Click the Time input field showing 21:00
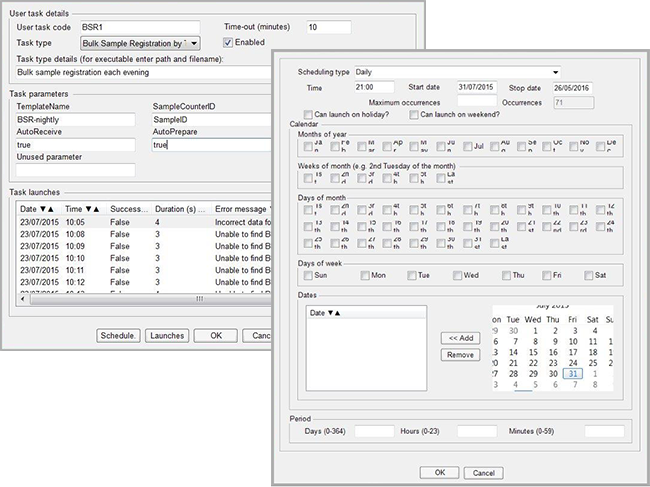Screen dimensions: 650x487 coord(373,88)
